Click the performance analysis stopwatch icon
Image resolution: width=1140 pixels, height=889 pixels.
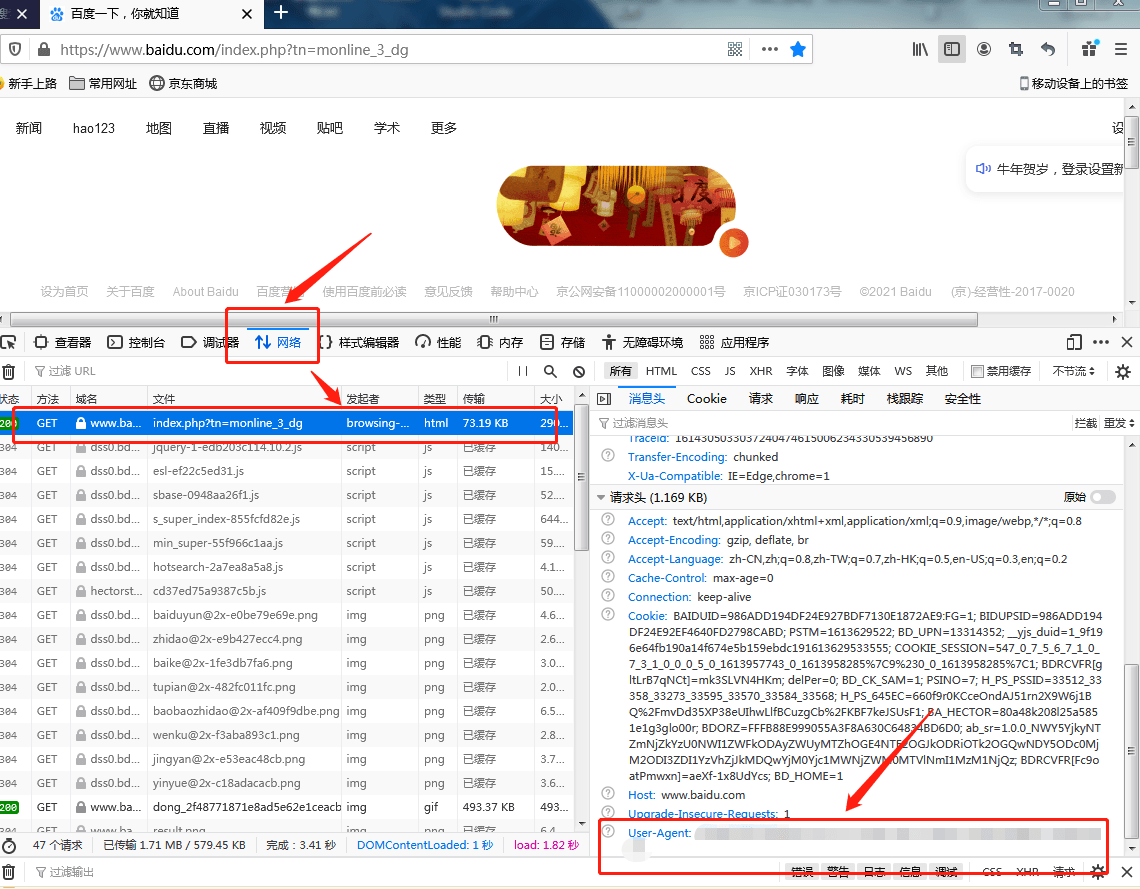click(x=9, y=845)
